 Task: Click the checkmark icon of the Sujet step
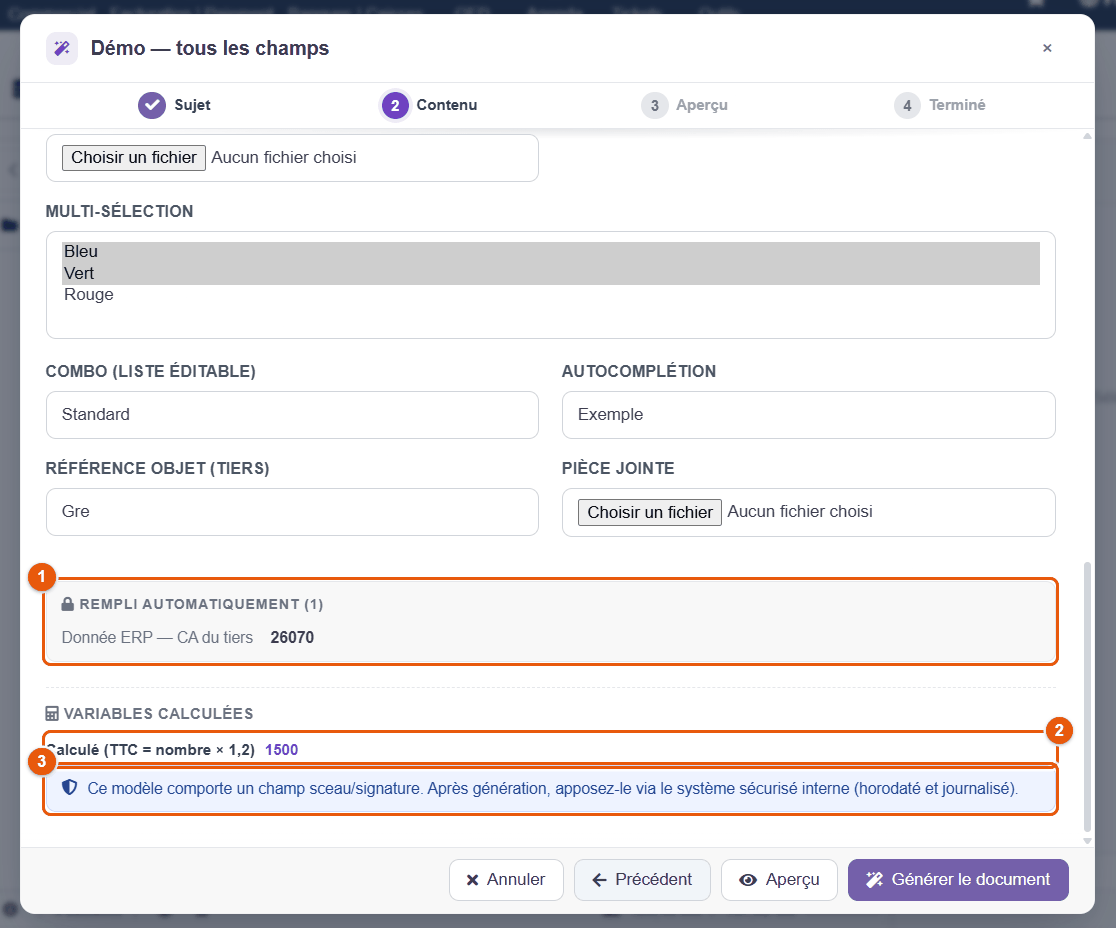point(152,105)
